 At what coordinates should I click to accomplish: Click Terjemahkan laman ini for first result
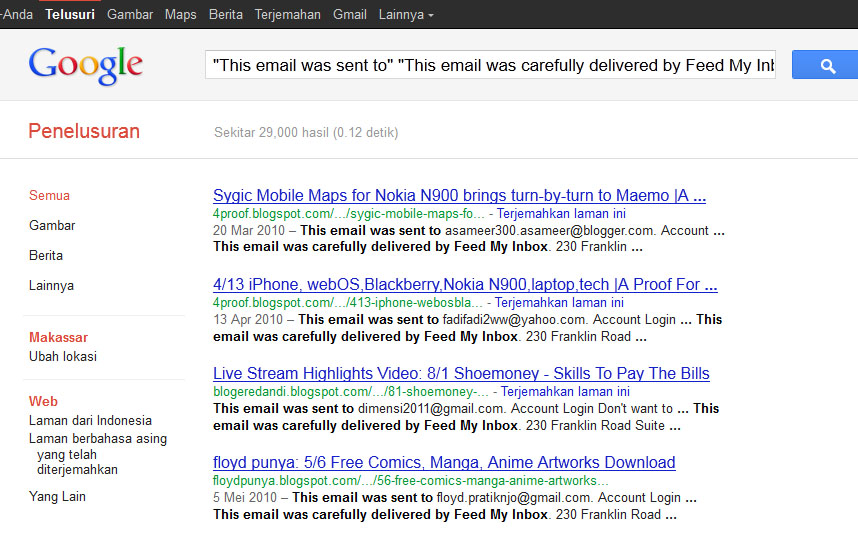click(x=565, y=213)
